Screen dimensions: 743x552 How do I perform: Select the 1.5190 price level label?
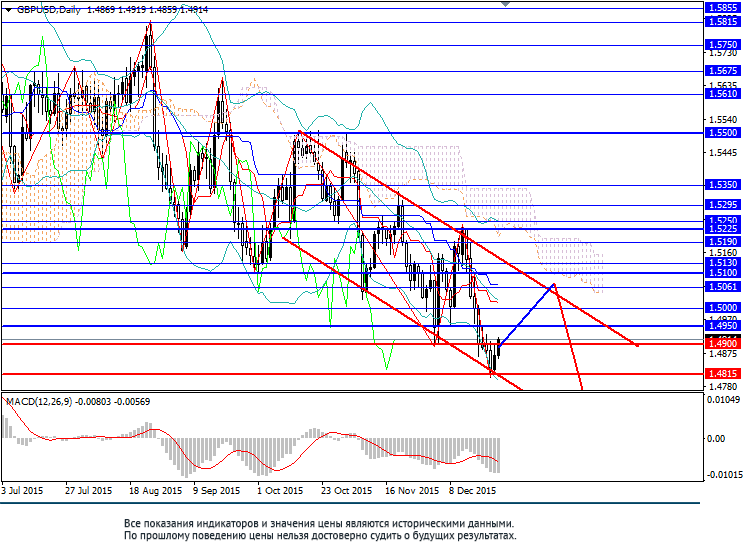tap(722, 242)
